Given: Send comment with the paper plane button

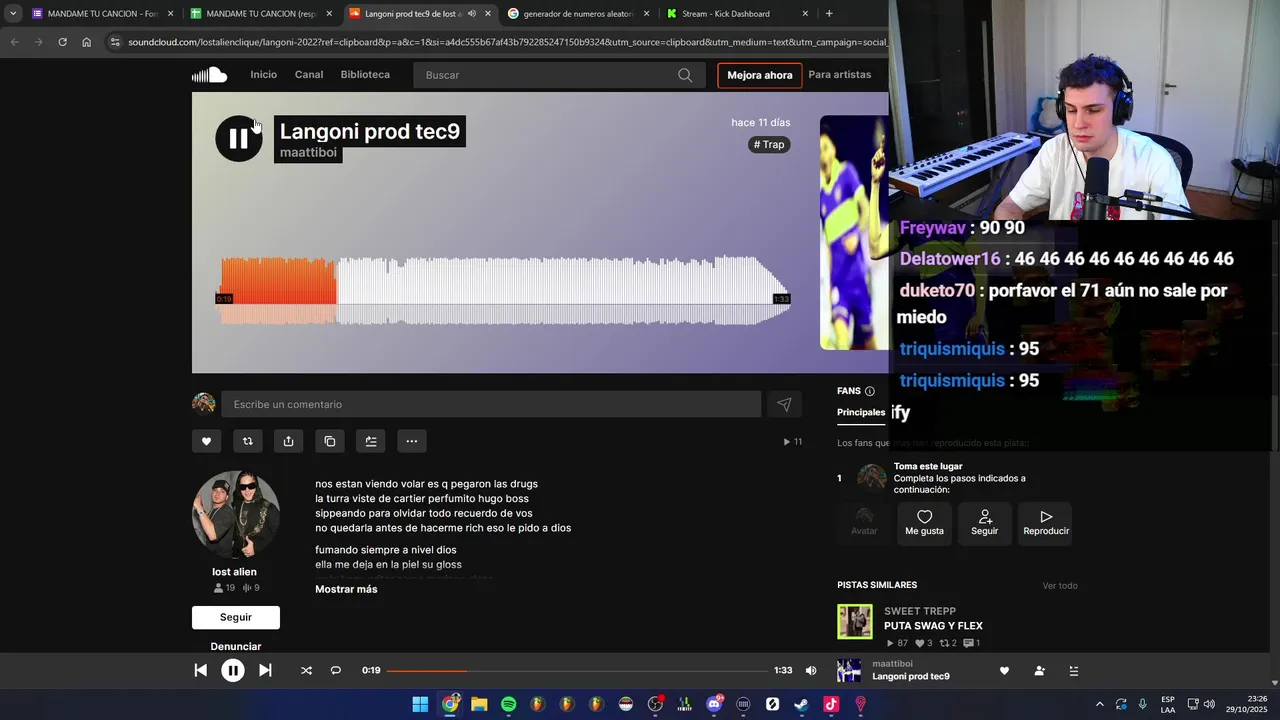Looking at the screenshot, I should [784, 404].
